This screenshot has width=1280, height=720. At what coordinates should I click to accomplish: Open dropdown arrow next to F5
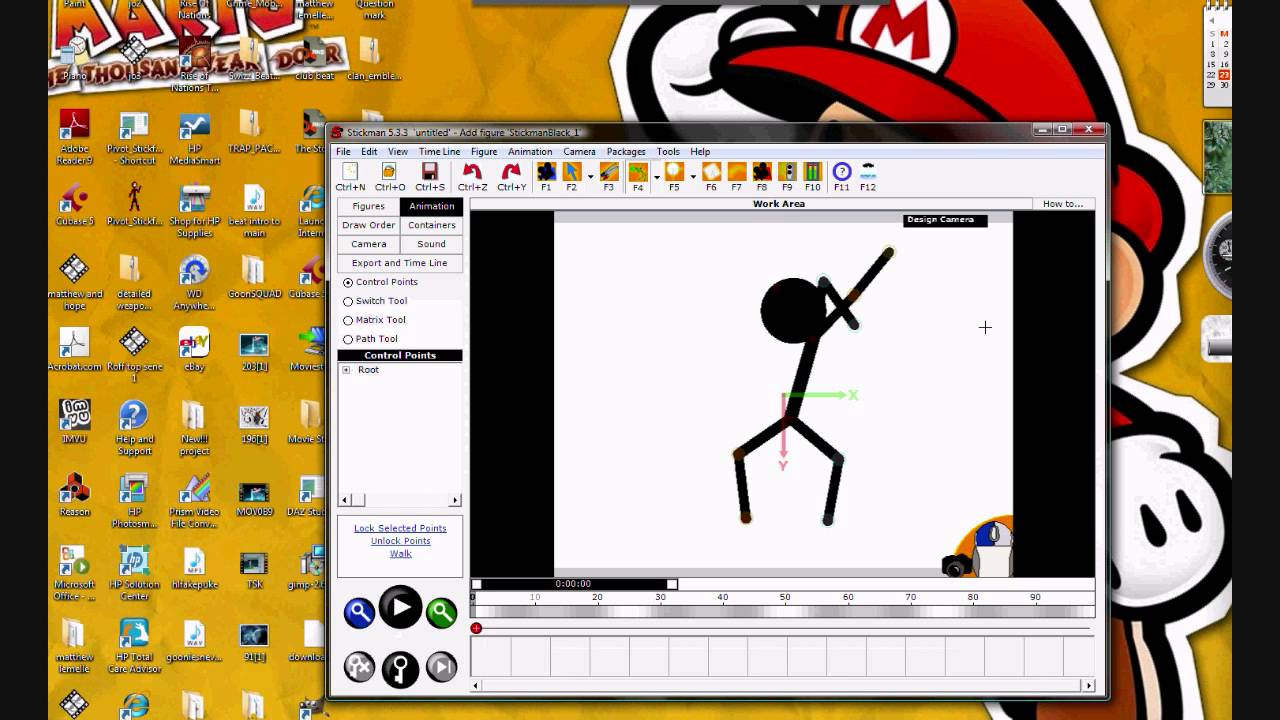[x=693, y=176]
